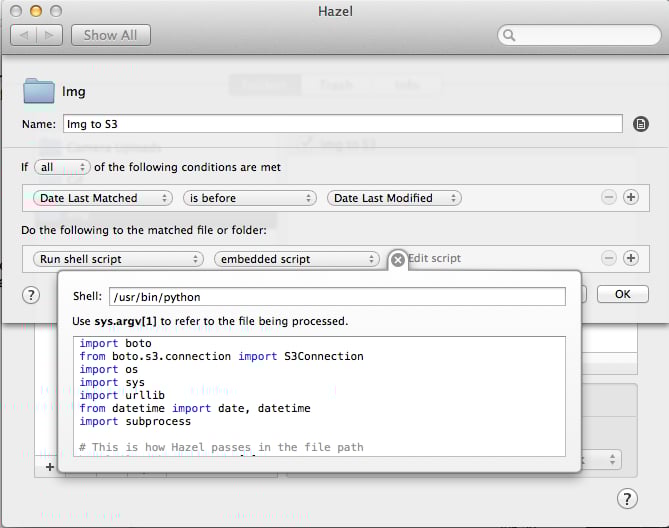This screenshot has height=528, width=669.
Task: Click the Edit script link
Action: [434, 258]
